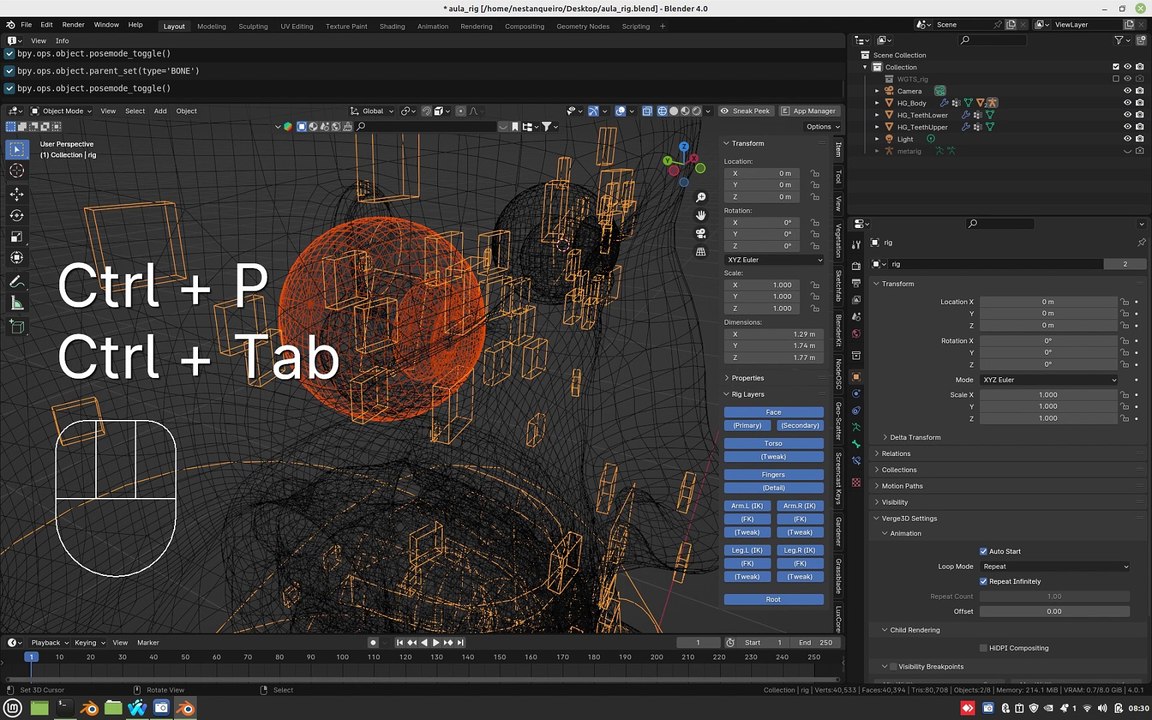The width and height of the screenshot is (1152, 720).
Task: Switch viewport to wireframe shading
Action: [662, 111]
